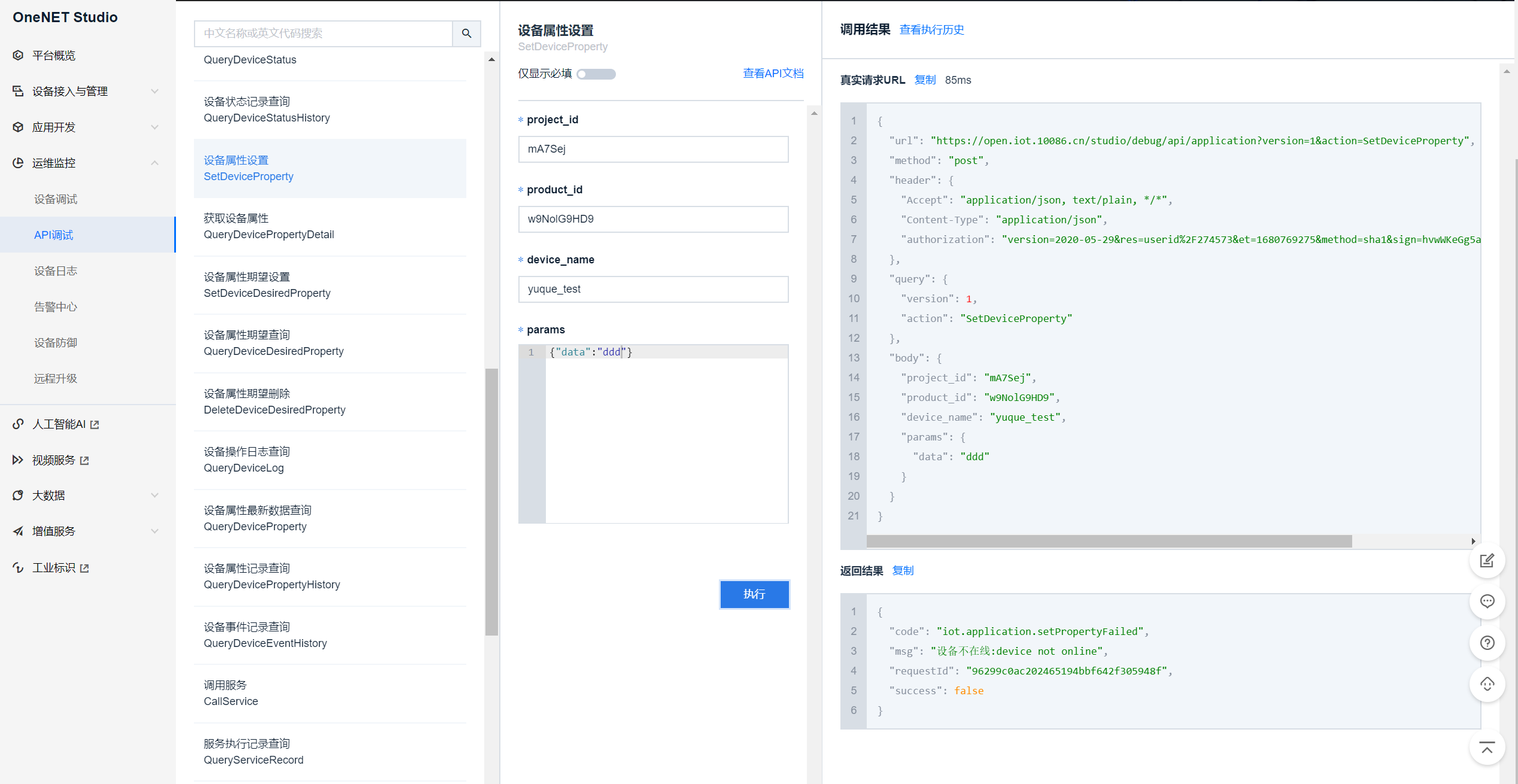1518x784 pixels.
Task: Click the request JSON horizontal scrollbar
Action: point(1109,542)
